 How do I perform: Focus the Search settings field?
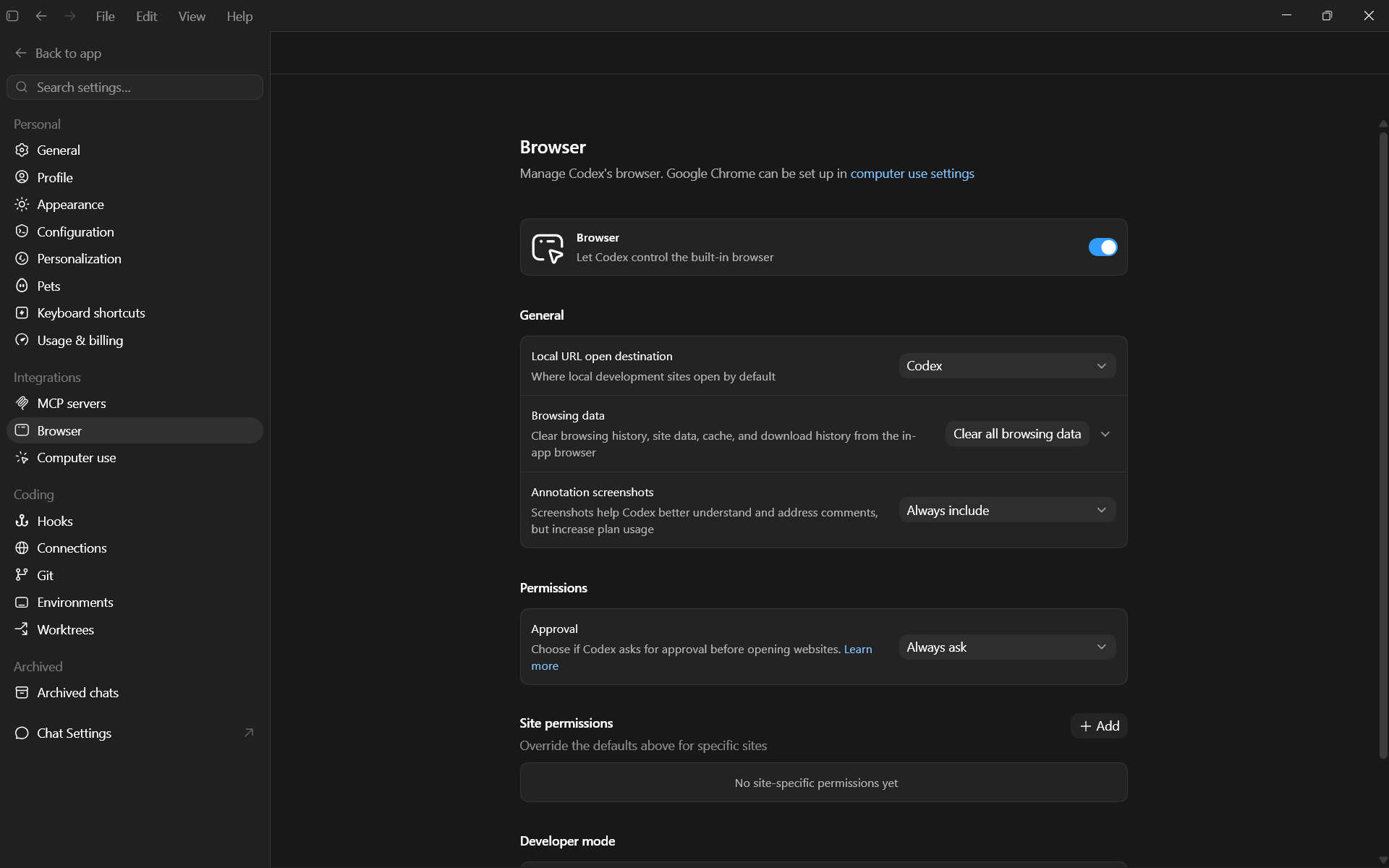(x=135, y=87)
